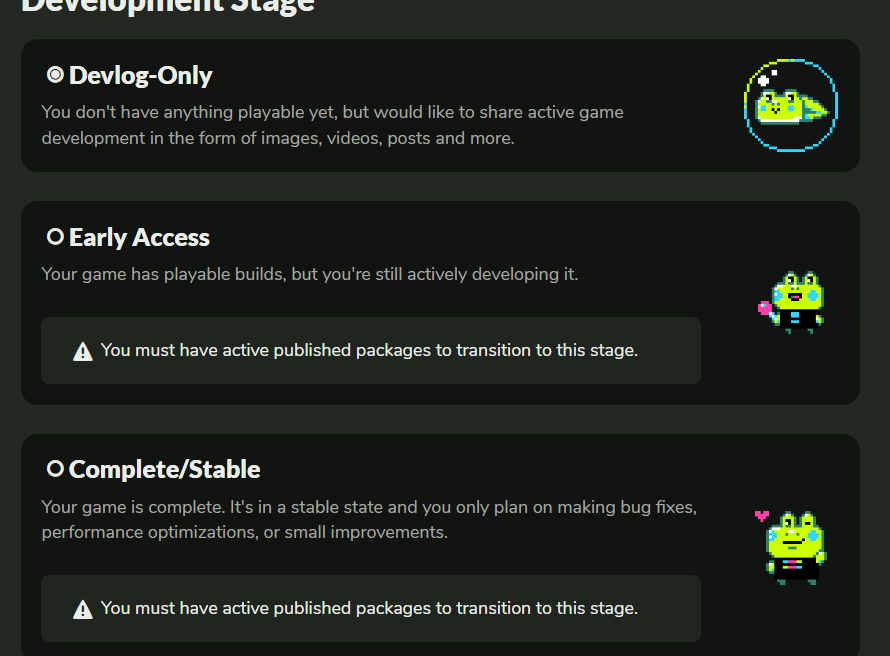Click the Development Stage heading
This screenshot has width=890, height=656.
coord(168,6)
